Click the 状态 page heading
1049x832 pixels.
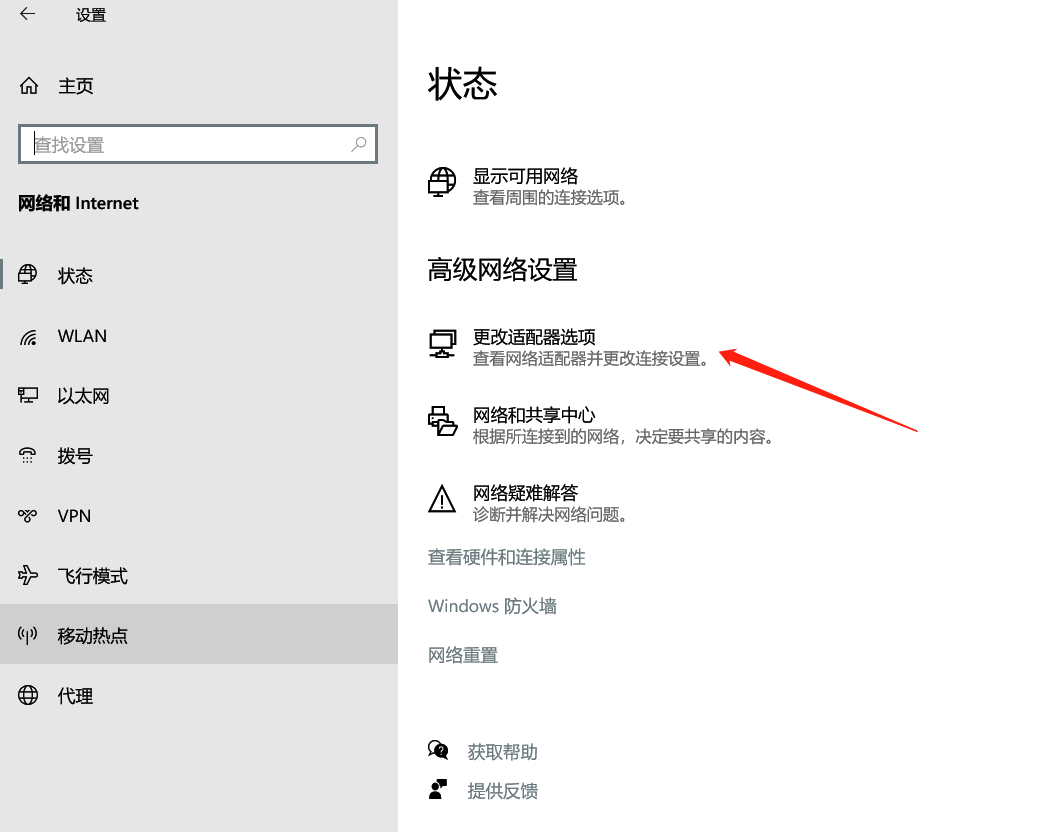462,84
